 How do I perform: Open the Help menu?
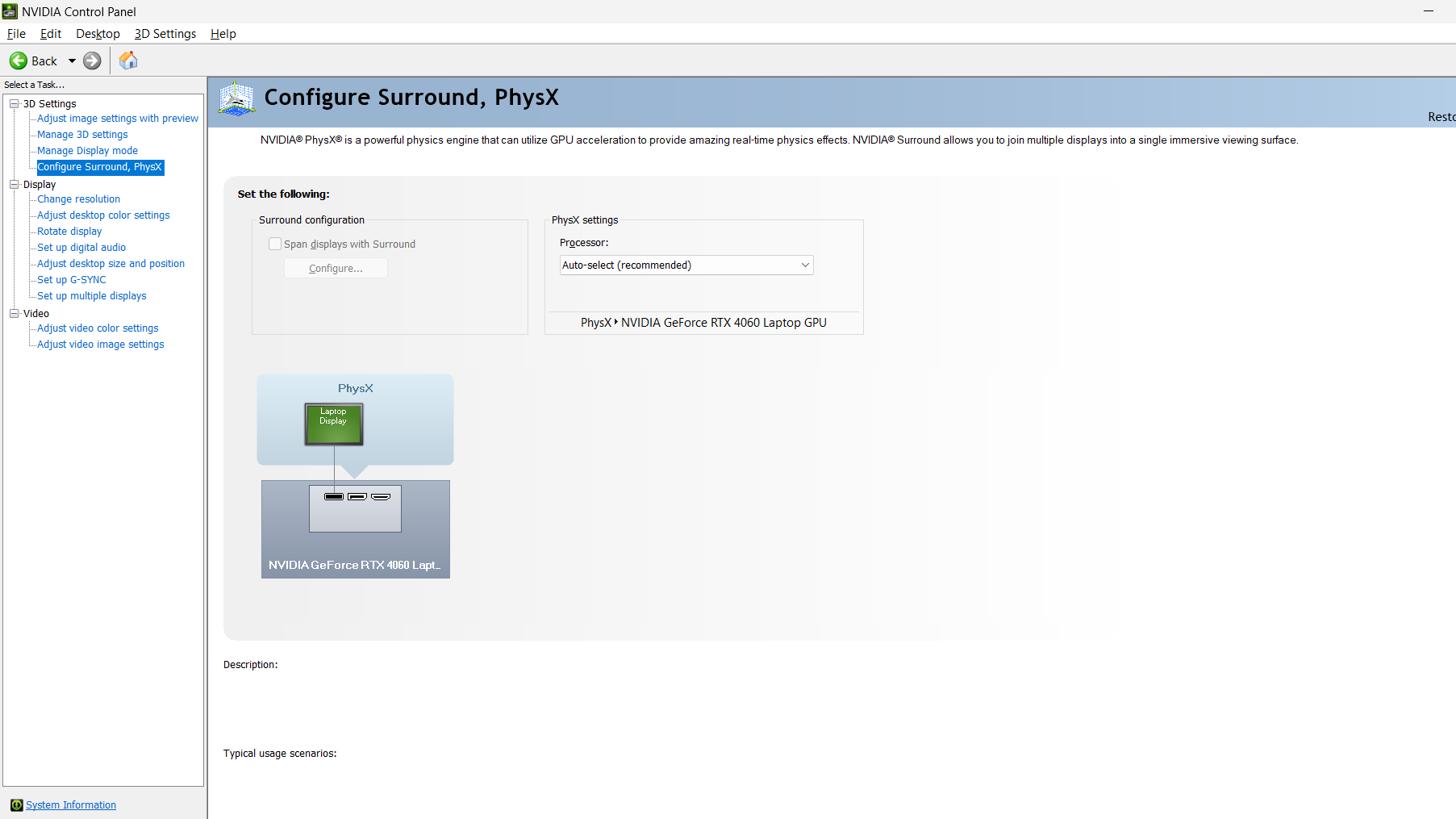tap(223, 33)
